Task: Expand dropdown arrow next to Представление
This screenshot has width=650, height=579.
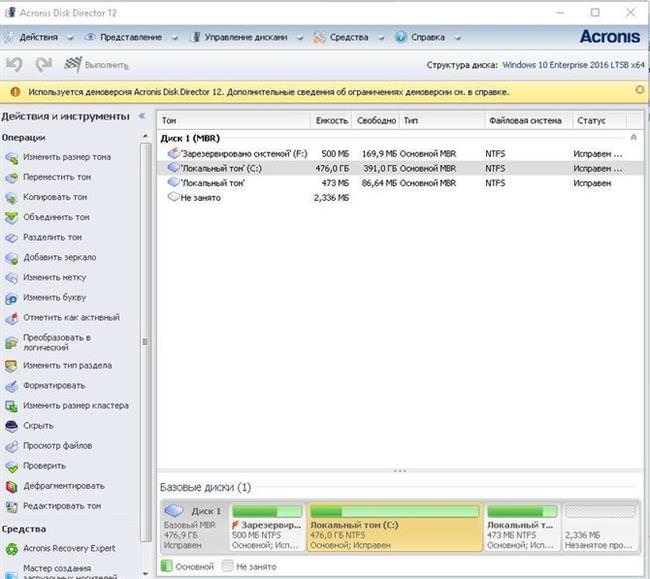Action: point(175,38)
